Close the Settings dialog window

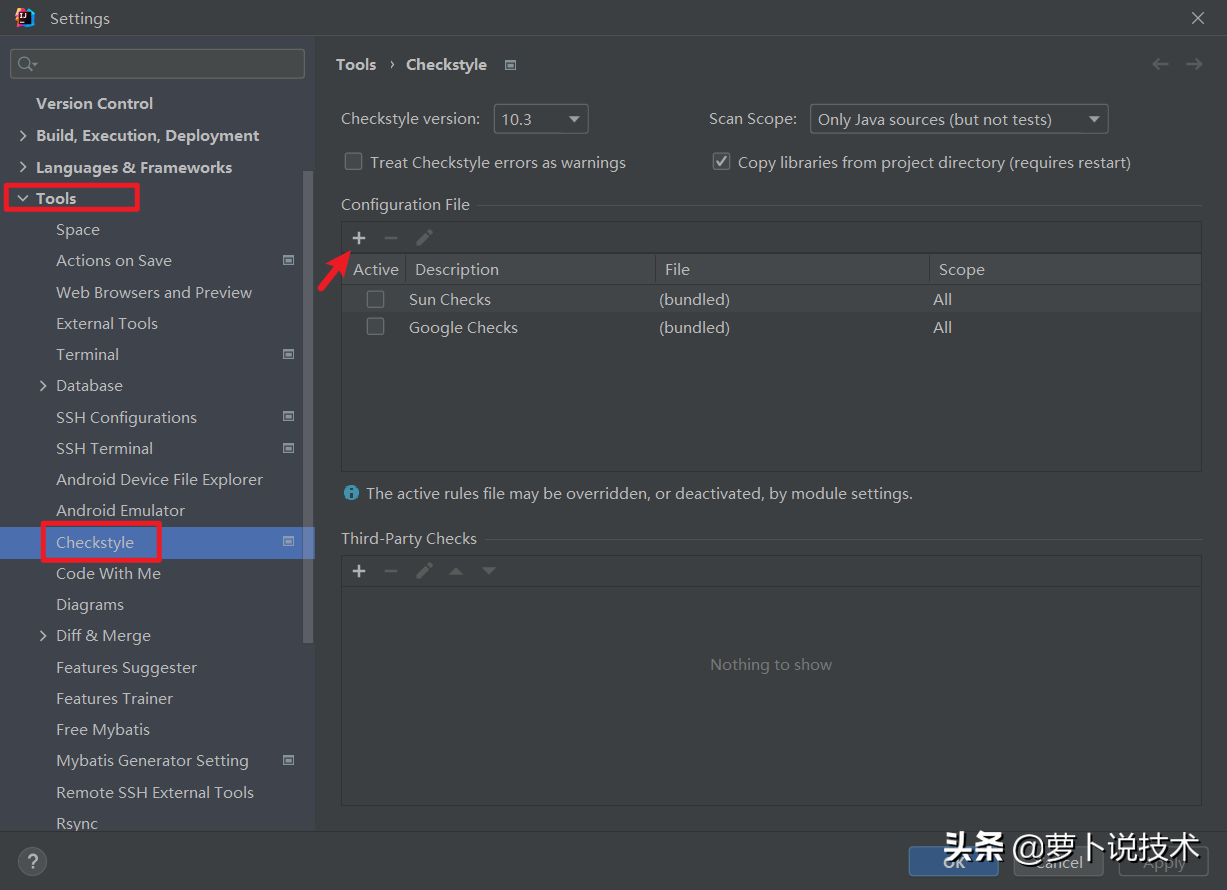(1198, 18)
